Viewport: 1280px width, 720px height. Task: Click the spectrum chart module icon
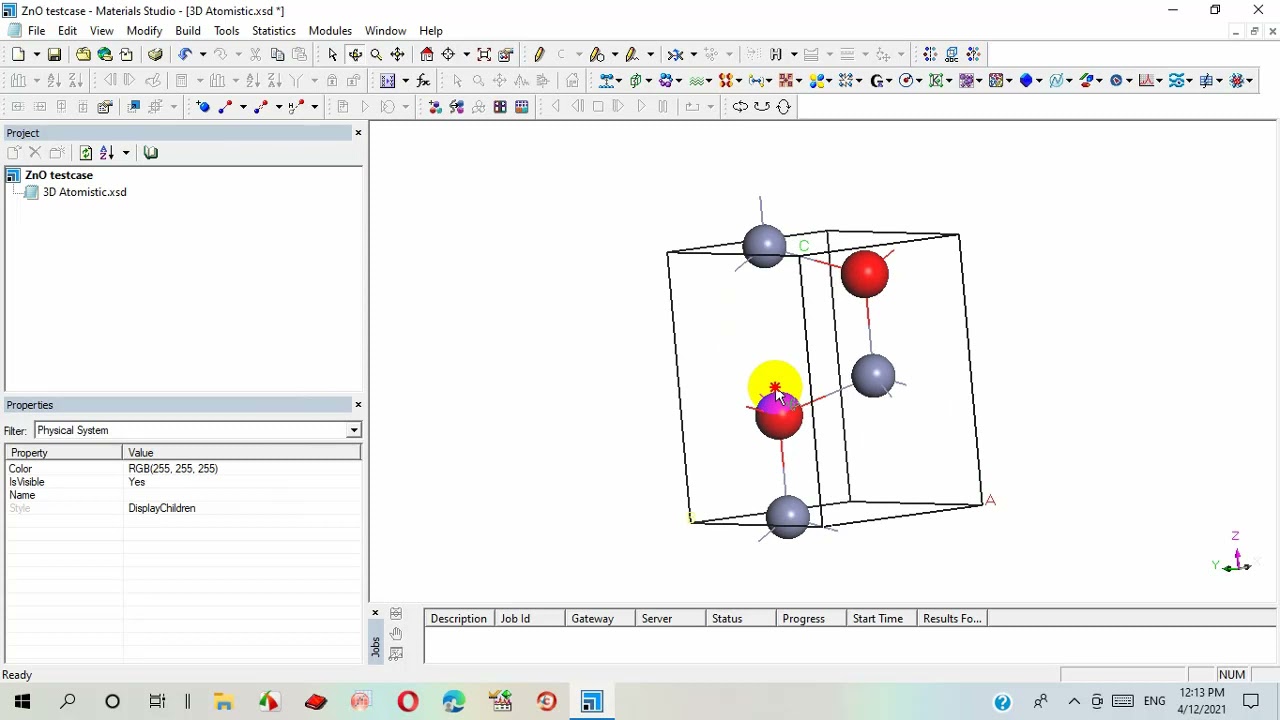pyautogui.click(x=1146, y=80)
